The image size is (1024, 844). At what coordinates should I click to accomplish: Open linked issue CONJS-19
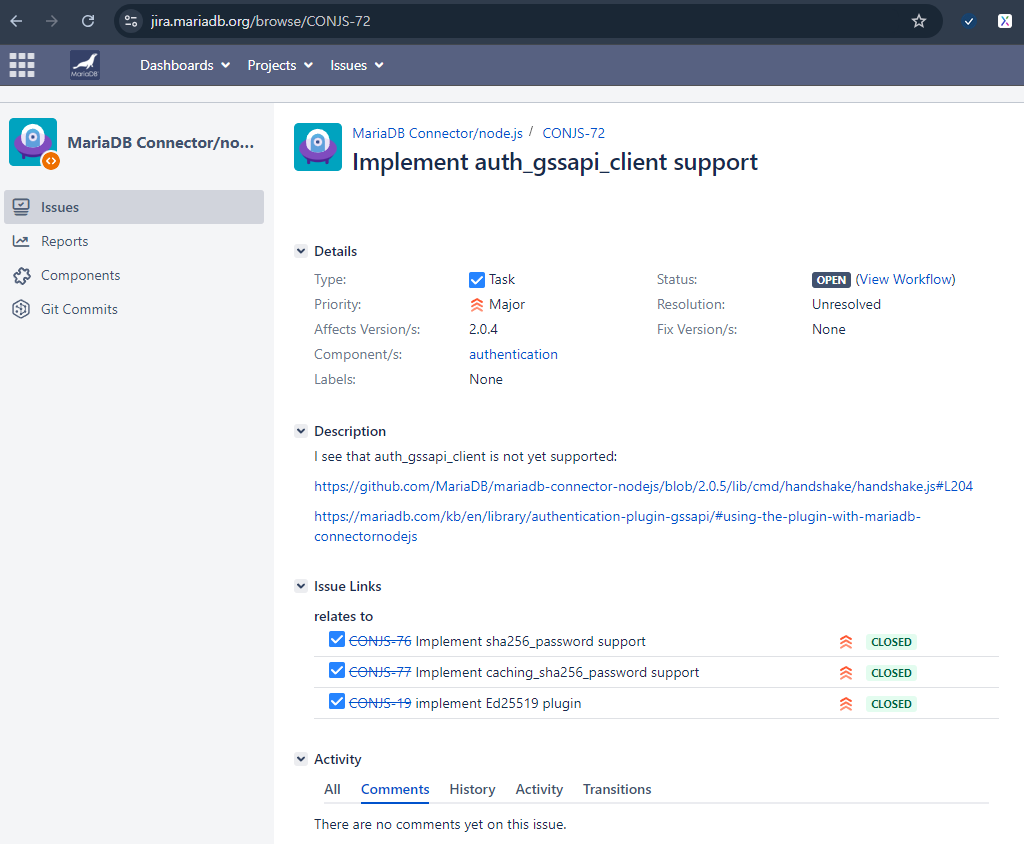pos(380,703)
